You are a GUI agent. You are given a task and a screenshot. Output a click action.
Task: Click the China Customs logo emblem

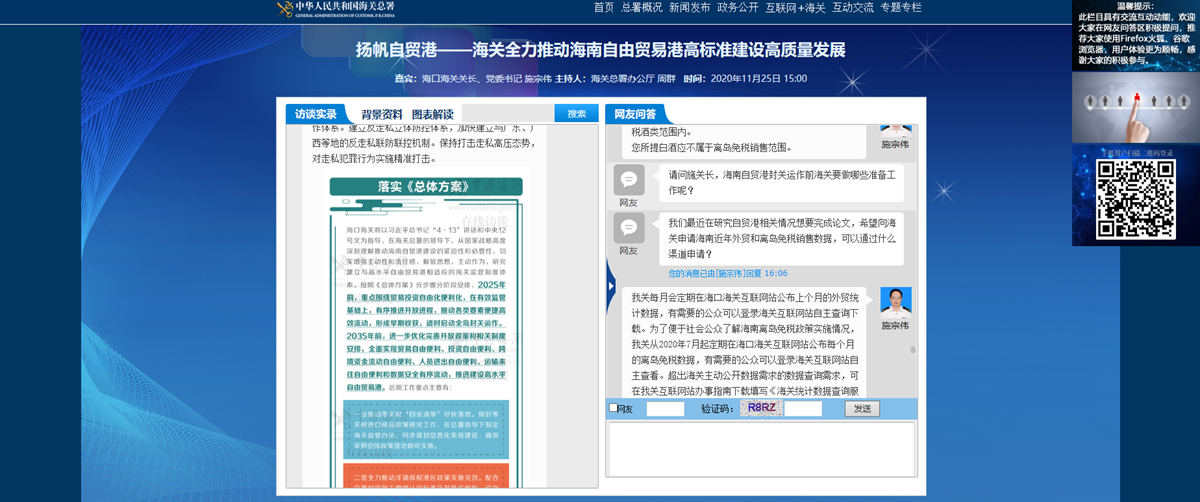click(x=285, y=9)
